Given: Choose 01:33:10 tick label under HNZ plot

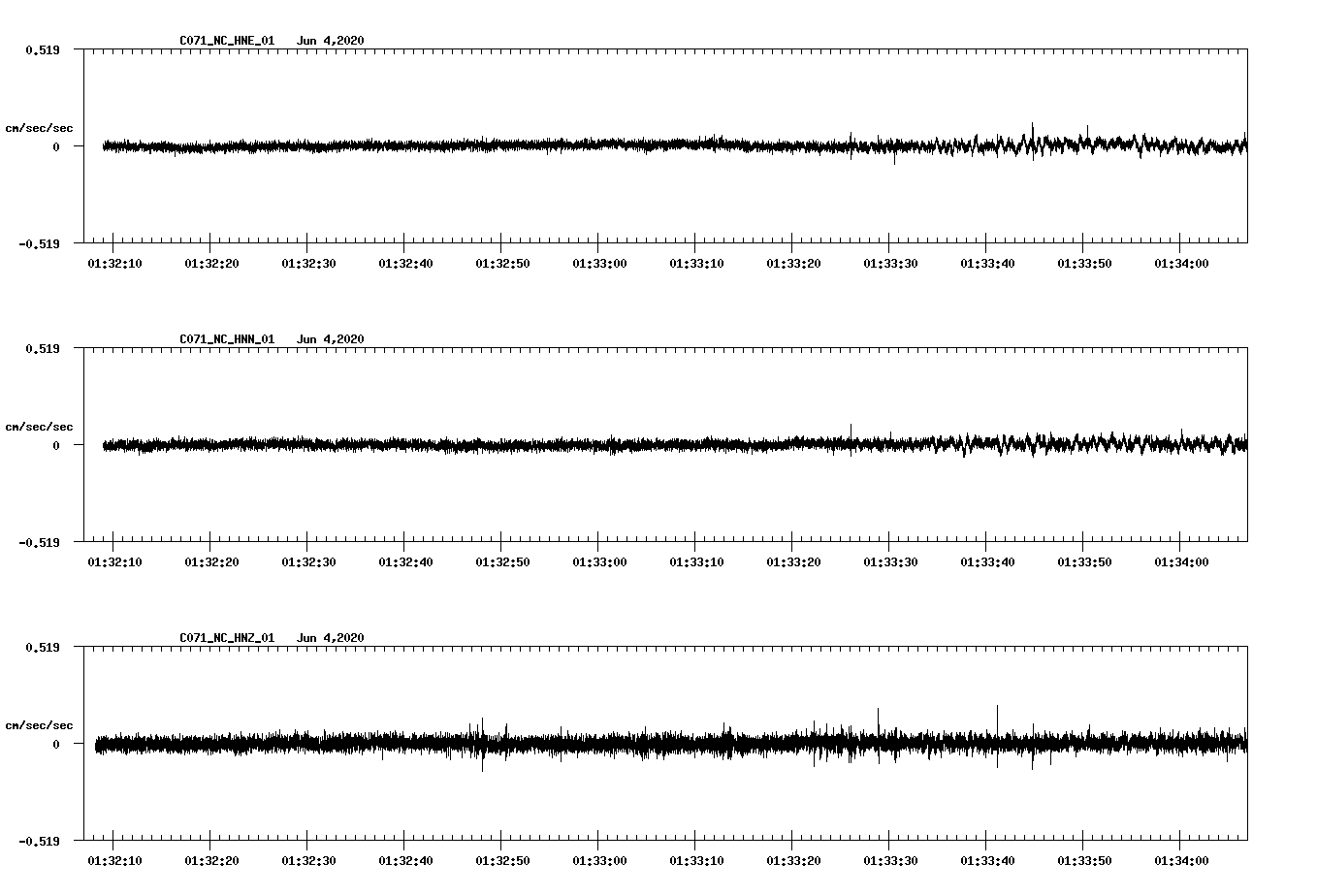Looking at the screenshot, I should click(696, 860).
